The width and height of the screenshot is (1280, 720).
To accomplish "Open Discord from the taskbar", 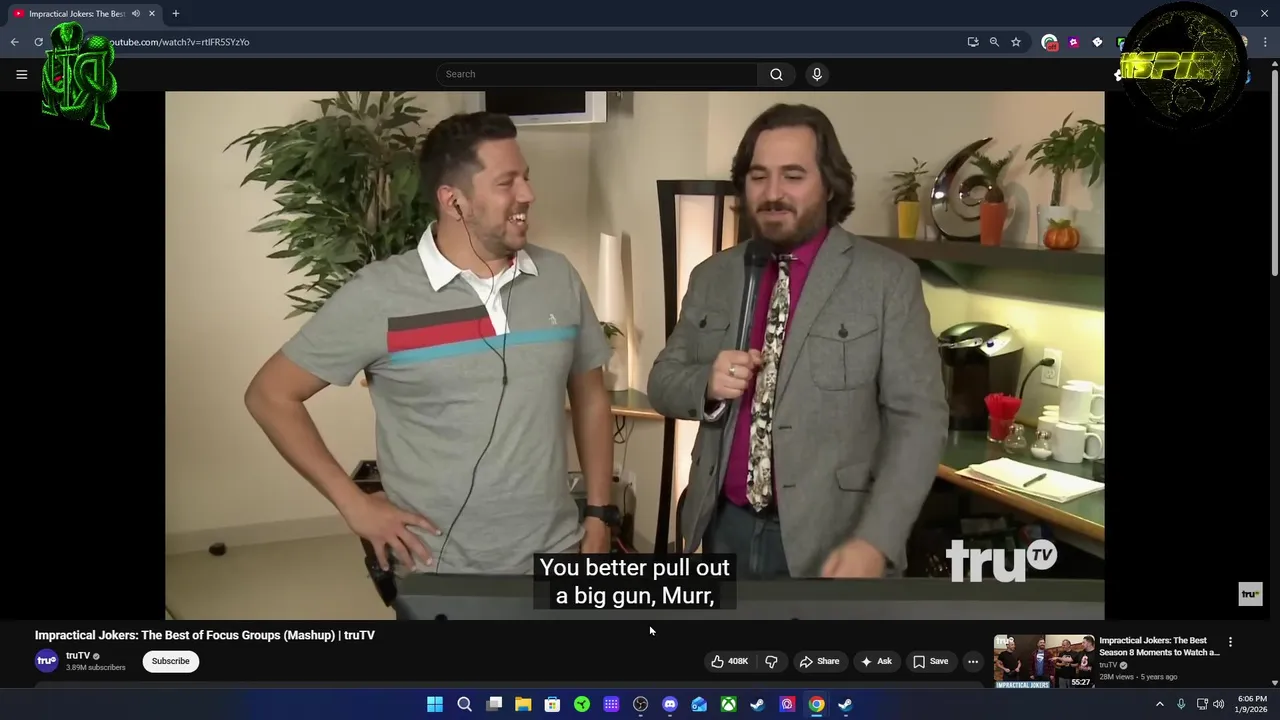I will pyautogui.click(x=670, y=704).
